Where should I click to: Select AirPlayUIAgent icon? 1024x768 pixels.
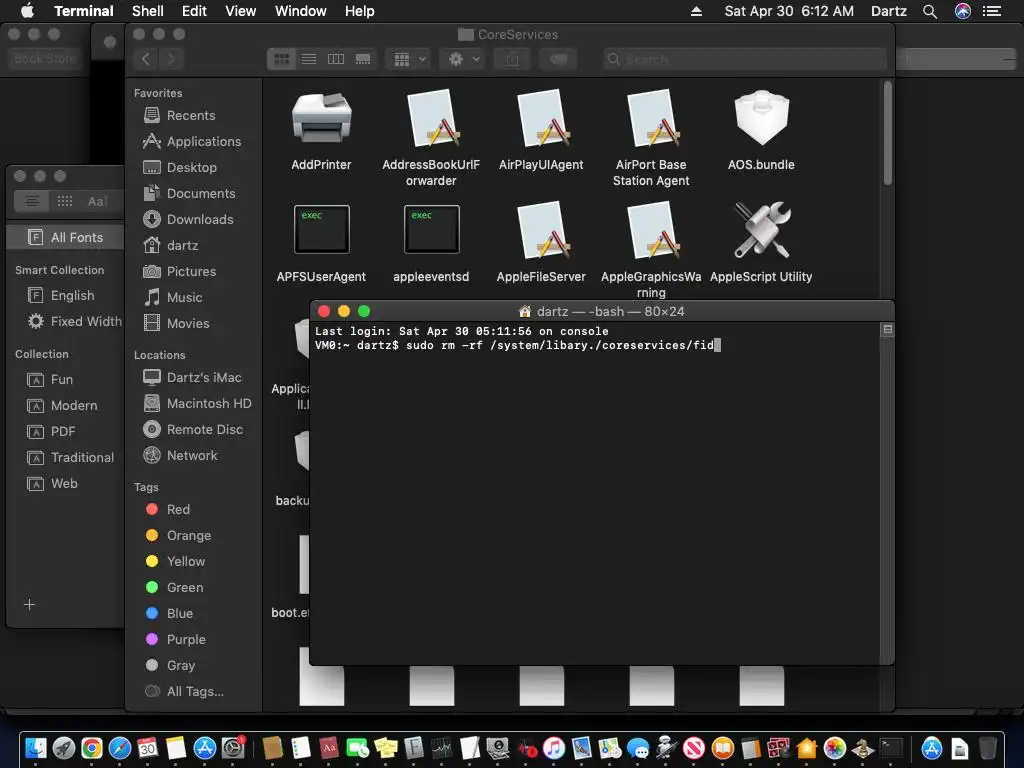(x=541, y=119)
